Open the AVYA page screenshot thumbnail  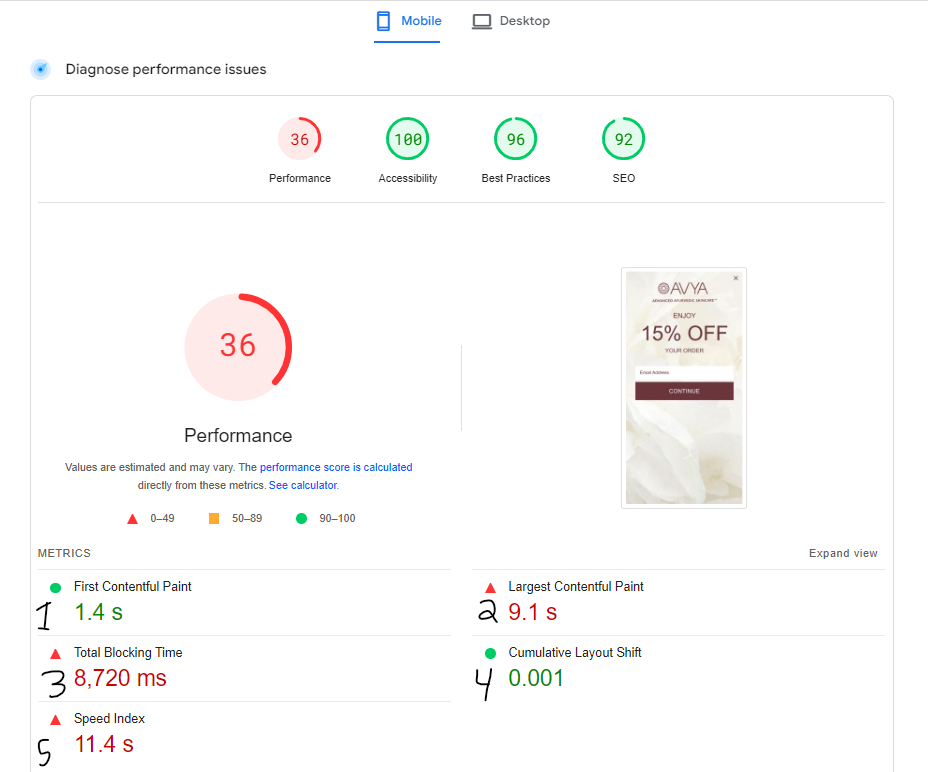point(684,388)
